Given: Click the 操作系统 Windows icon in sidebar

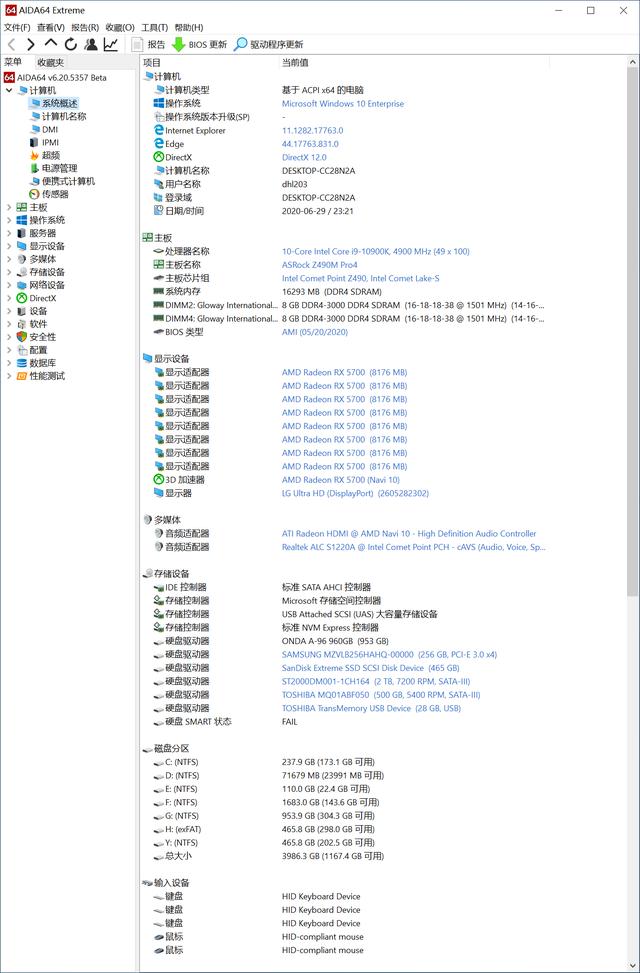Looking at the screenshot, I should pyautogui.click(x=22, y=220).
